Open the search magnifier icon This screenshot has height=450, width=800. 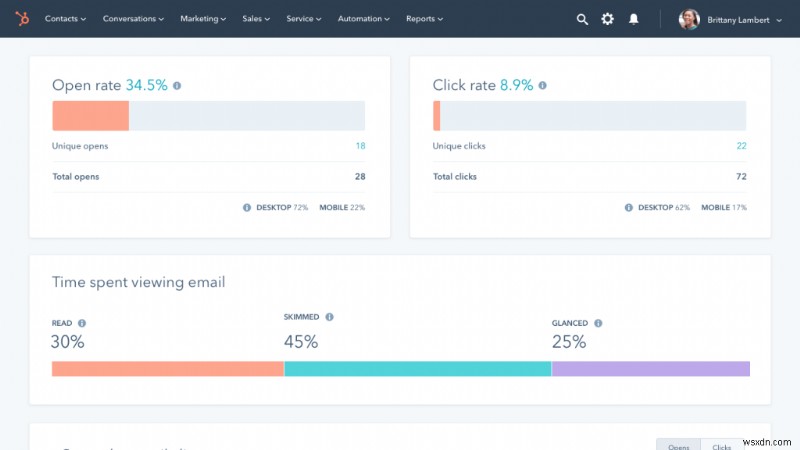point(582,19)
